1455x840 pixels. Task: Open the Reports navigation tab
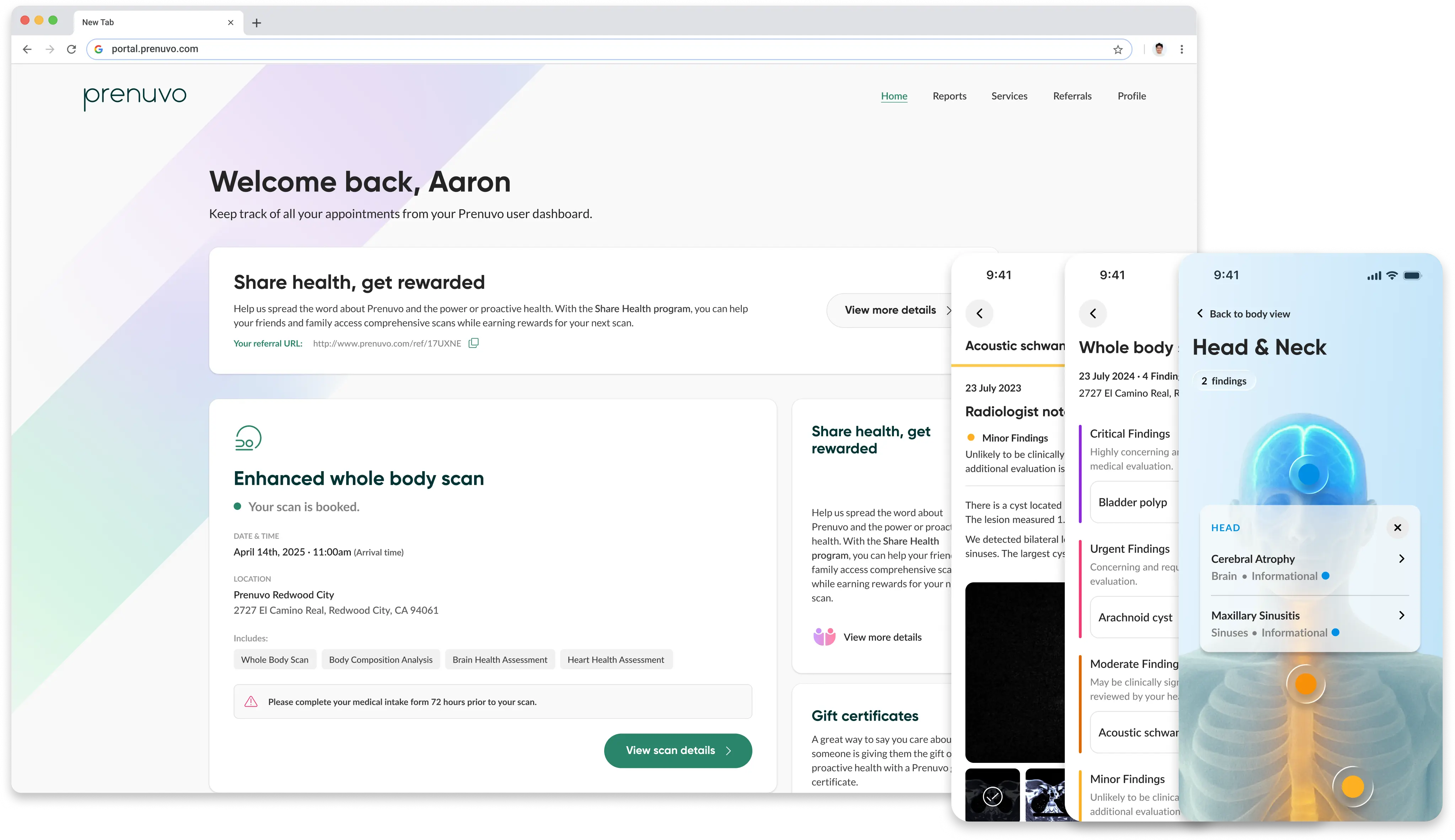coord(949,96)
